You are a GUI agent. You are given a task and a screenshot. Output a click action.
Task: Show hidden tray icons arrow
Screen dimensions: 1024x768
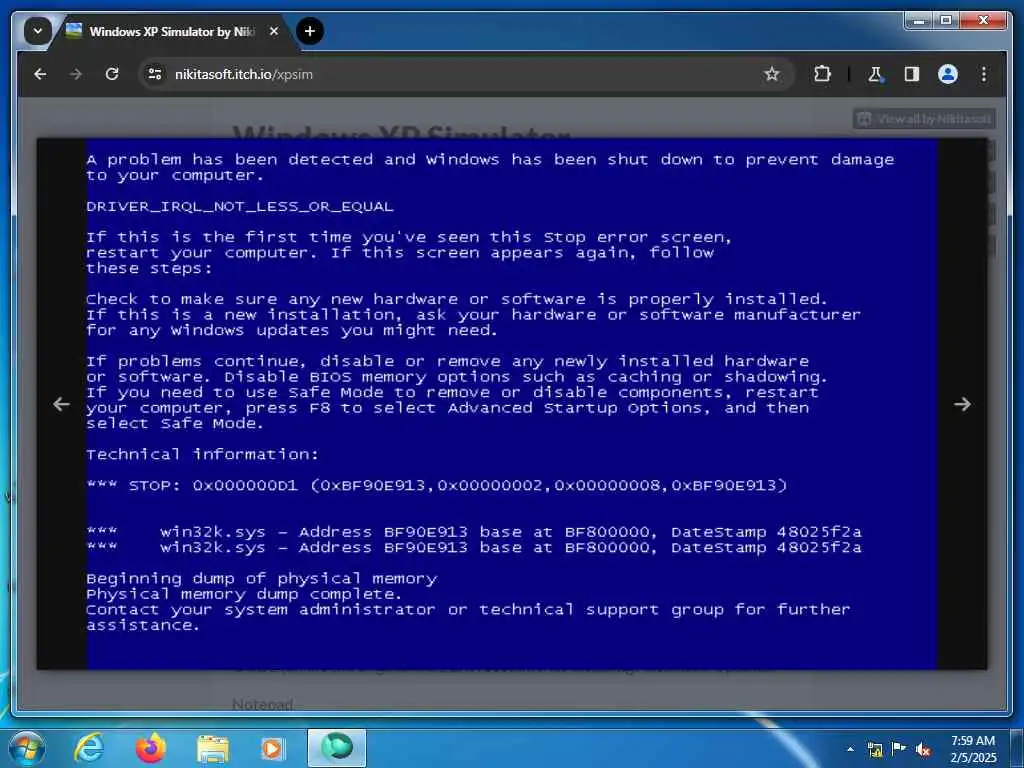(850, 749)
